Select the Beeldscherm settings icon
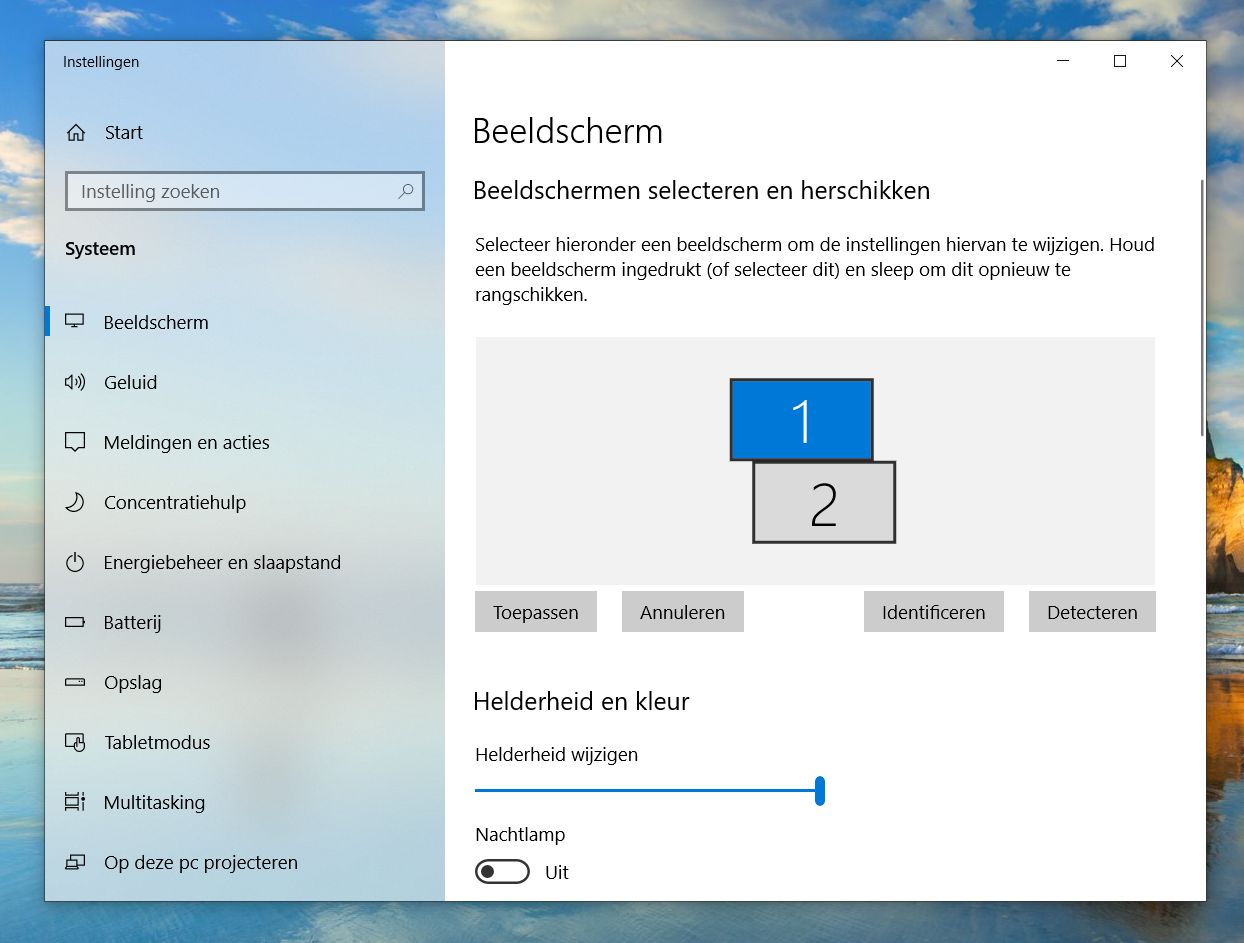Viewport: 1244px width, 943px height. click(x=75, y=322)
